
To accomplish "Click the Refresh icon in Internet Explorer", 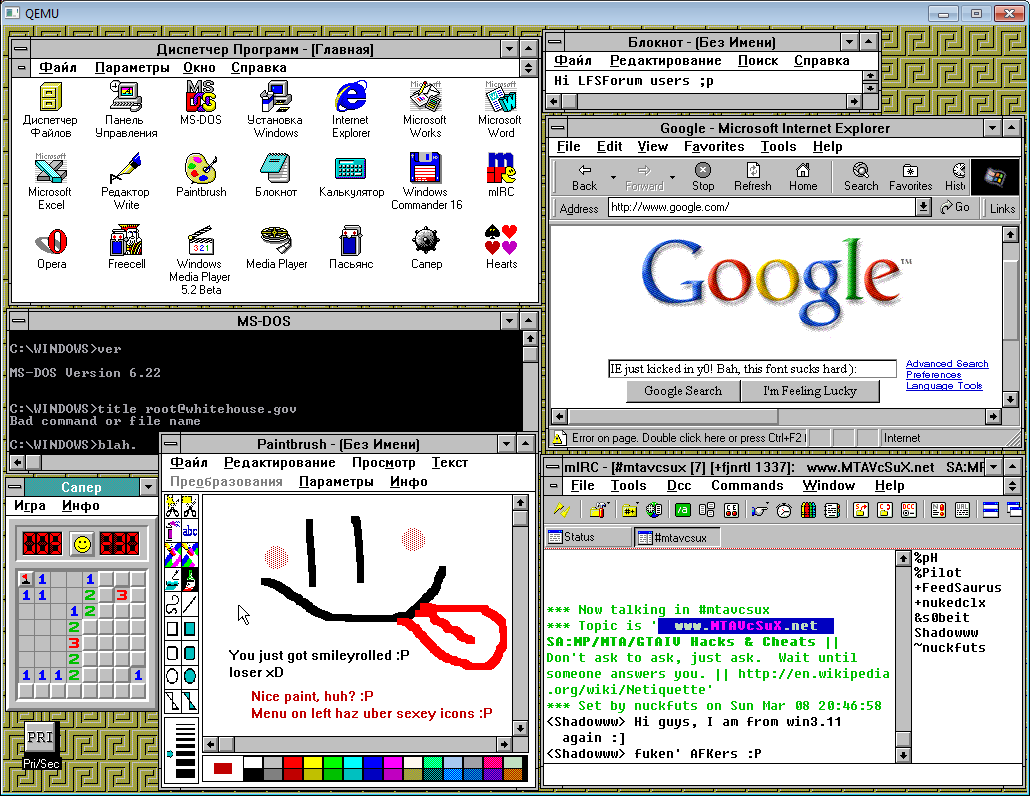I will click(753, 177).
